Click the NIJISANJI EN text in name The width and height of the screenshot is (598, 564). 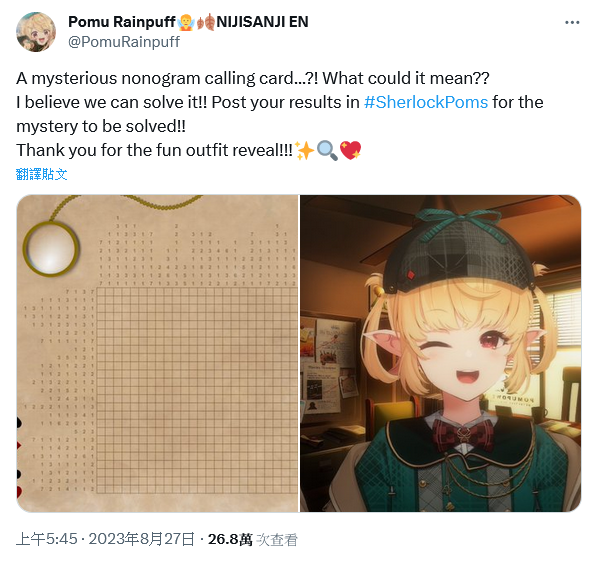(x=262, y=22)
